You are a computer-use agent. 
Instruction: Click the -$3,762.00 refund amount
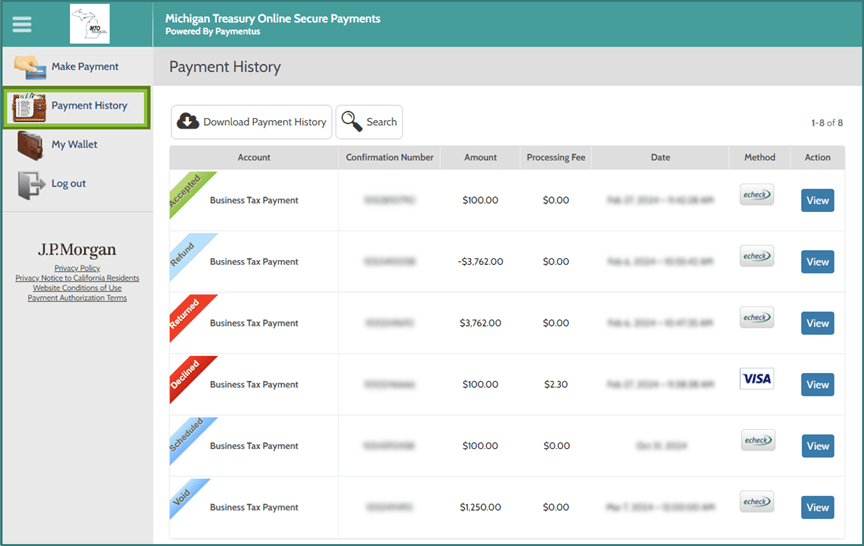pyautogui.click(x=480, y=262)
